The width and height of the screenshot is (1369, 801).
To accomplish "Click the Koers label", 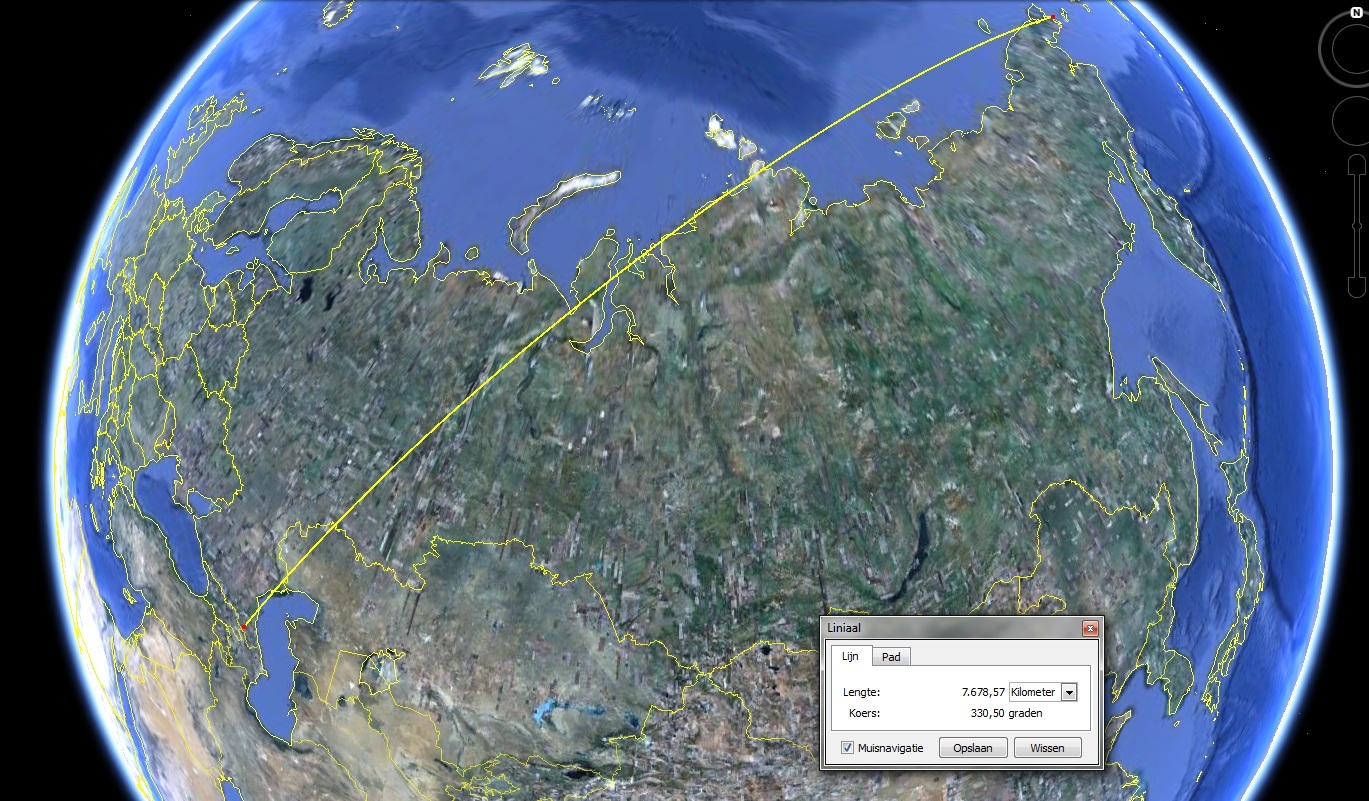I will point(865,714).
